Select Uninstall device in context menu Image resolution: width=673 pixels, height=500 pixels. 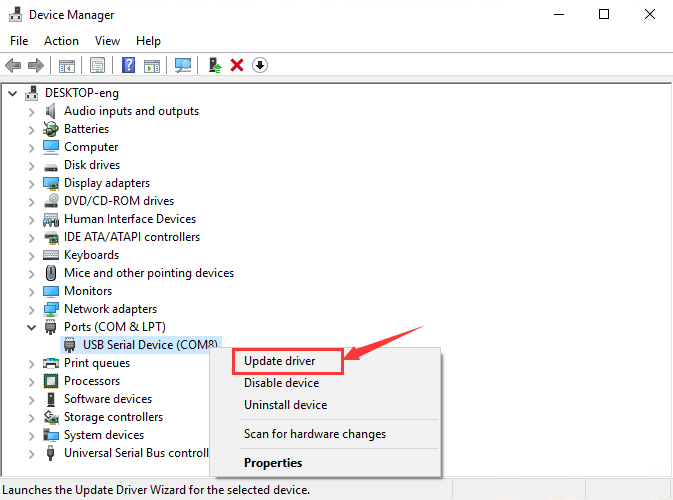pyautogui.click(x=285, y=405)
